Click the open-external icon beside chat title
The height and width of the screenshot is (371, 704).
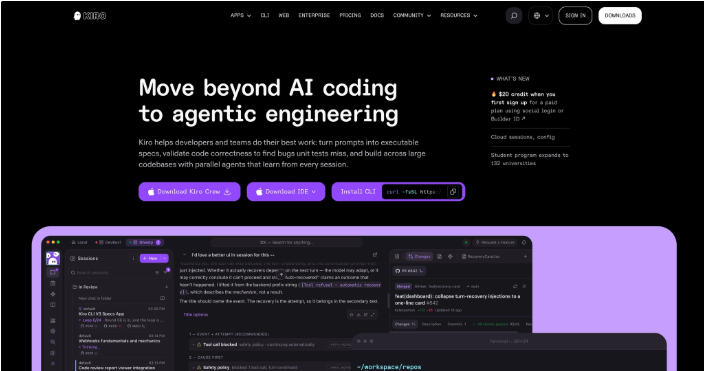point(375,255)
